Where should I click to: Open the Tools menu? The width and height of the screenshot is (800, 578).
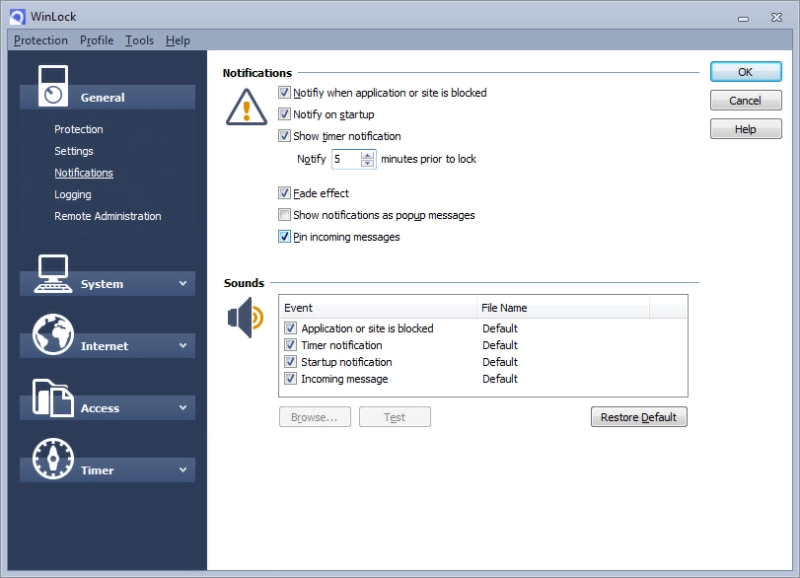click(x=139, y=40)
